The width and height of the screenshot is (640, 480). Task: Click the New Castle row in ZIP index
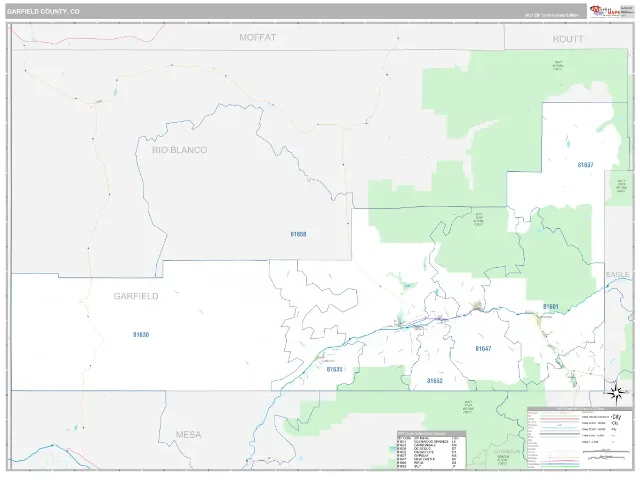tap(427, 459)
